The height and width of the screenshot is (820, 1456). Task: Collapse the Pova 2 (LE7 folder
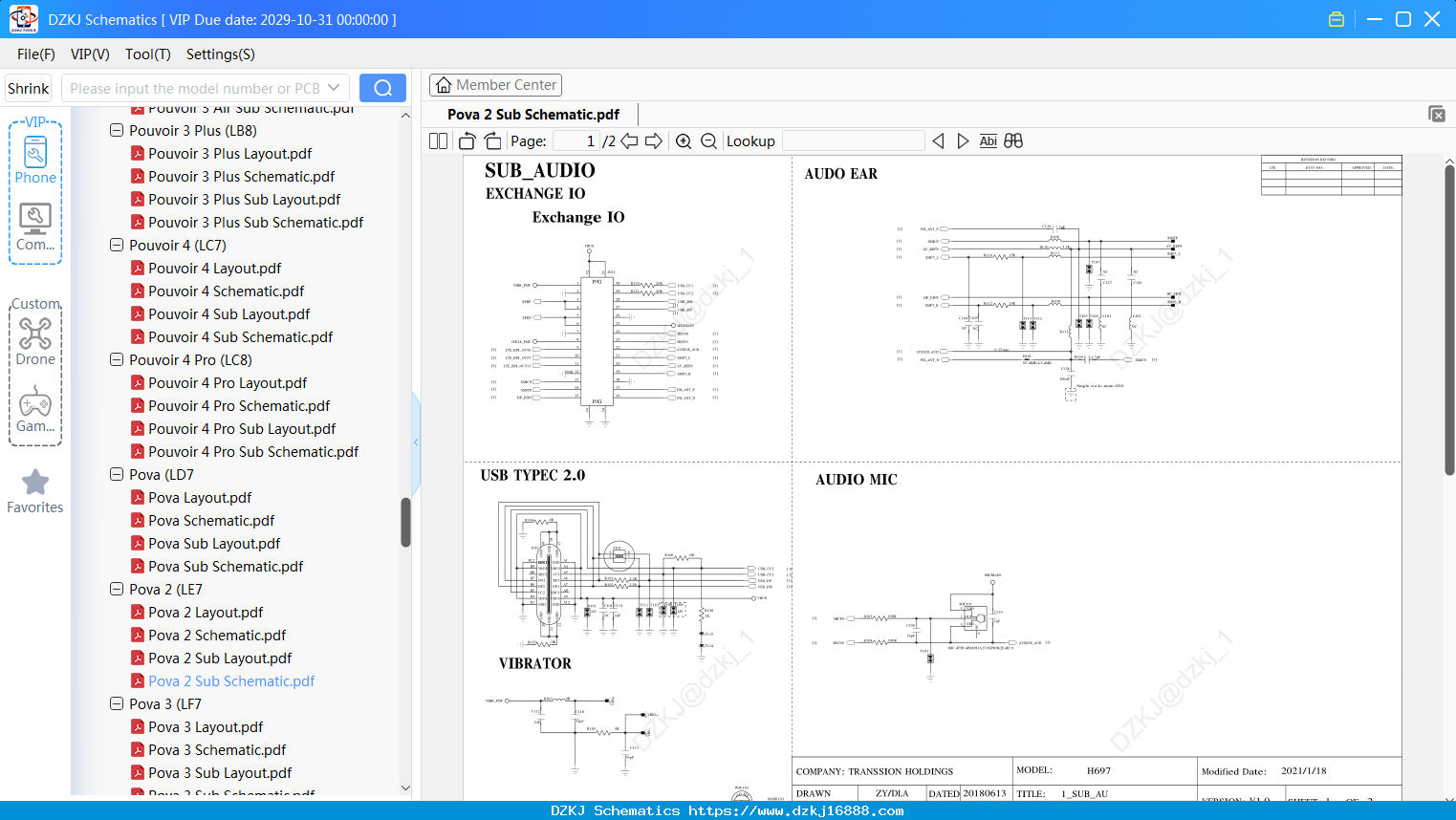[117, 590]
